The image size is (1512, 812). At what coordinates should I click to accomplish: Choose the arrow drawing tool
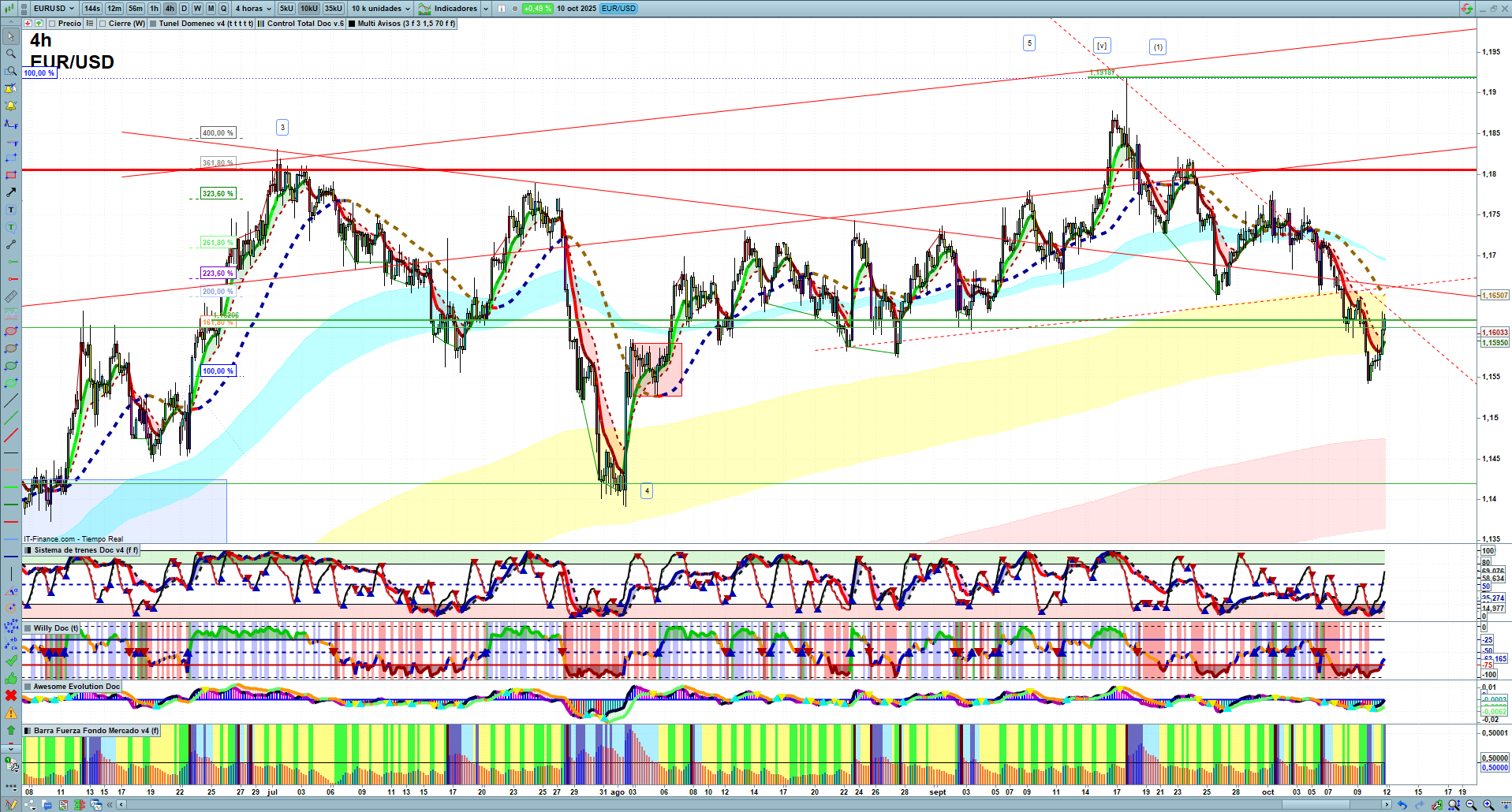(11, 192)
